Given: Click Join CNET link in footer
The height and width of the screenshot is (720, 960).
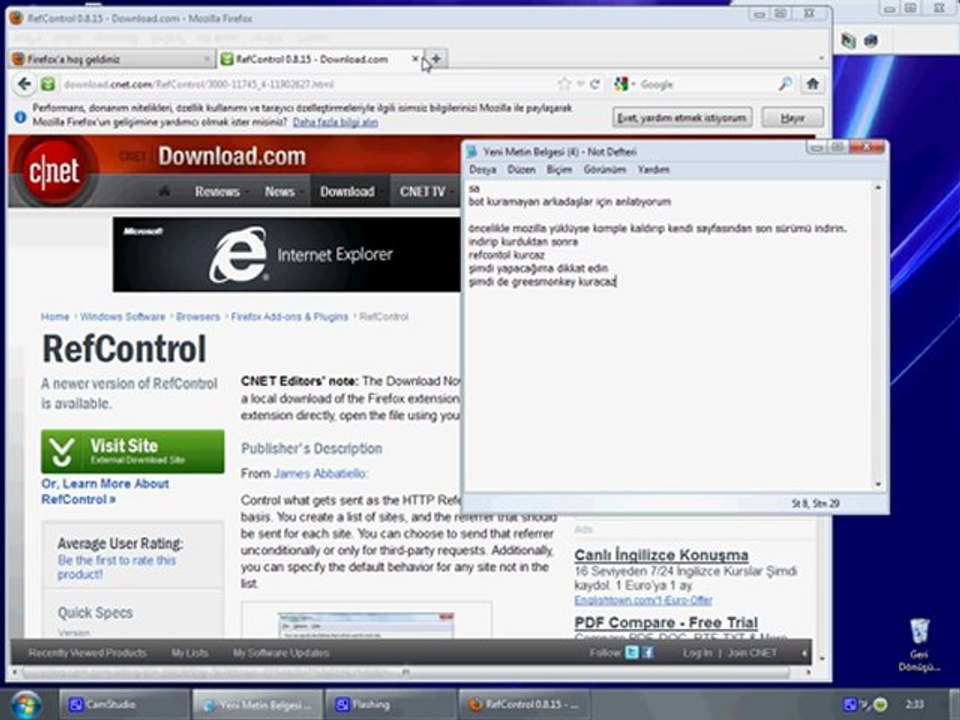Looking at the screenshot, I should 752,653.
